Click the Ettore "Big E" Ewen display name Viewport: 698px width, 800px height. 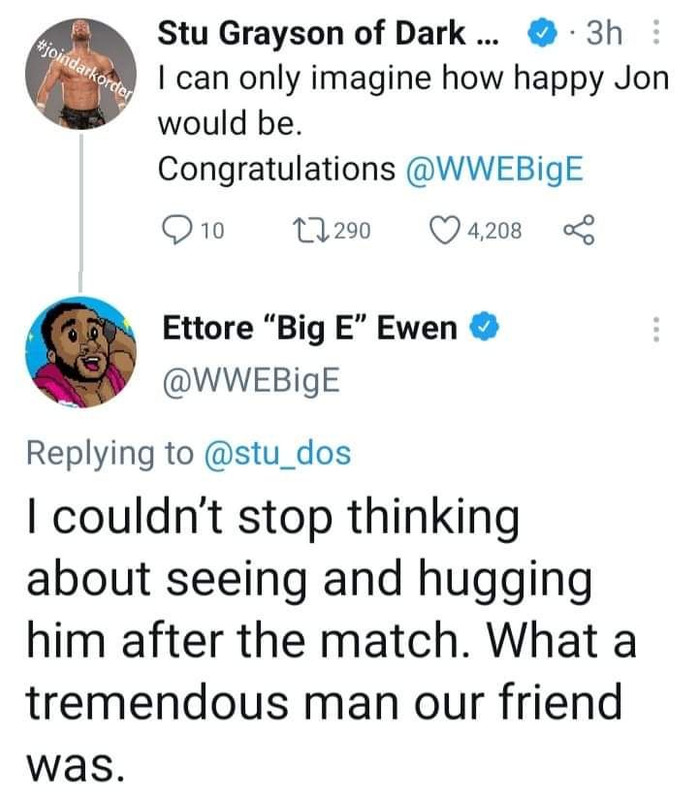tap(310, 328)
